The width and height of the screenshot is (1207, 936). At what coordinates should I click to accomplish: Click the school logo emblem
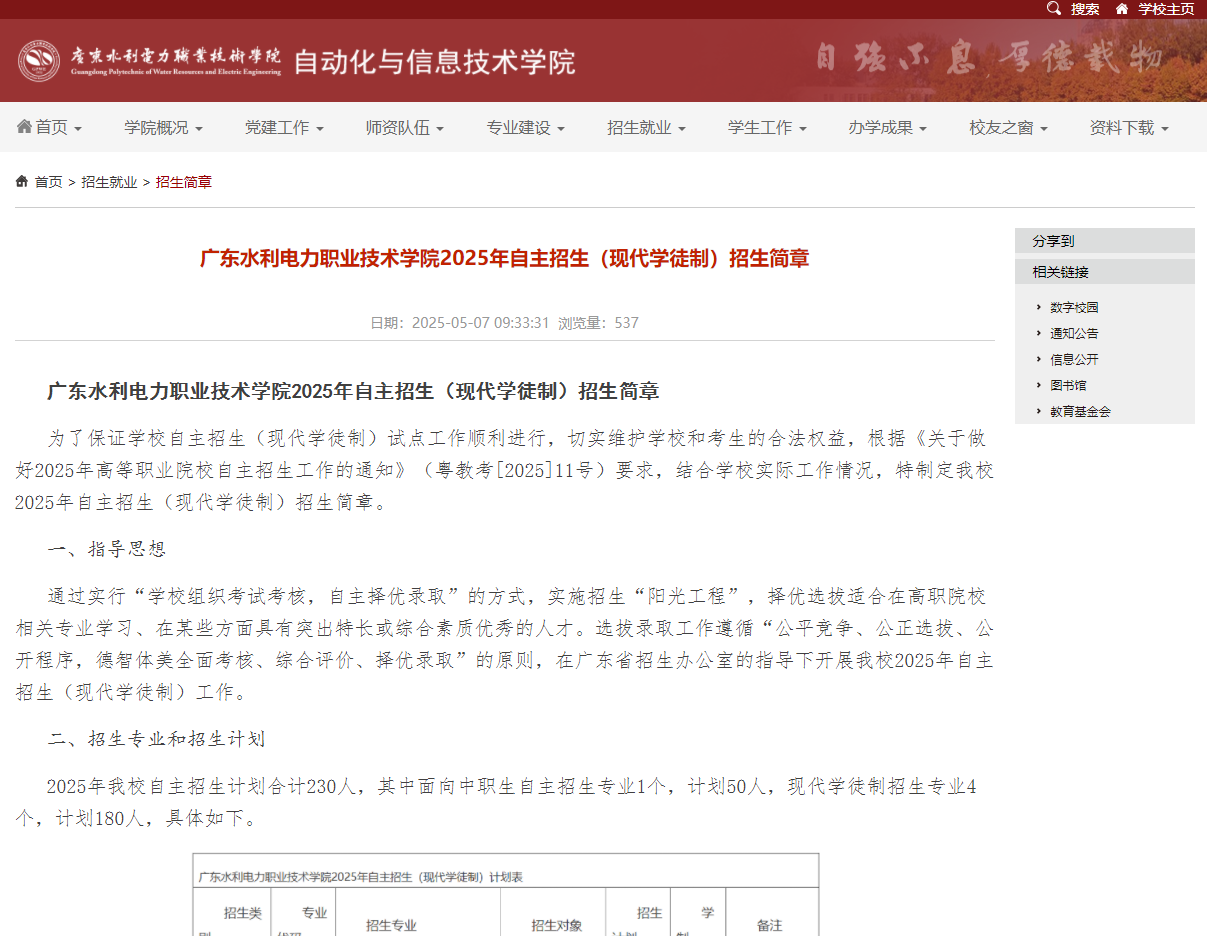pos(40,60)
